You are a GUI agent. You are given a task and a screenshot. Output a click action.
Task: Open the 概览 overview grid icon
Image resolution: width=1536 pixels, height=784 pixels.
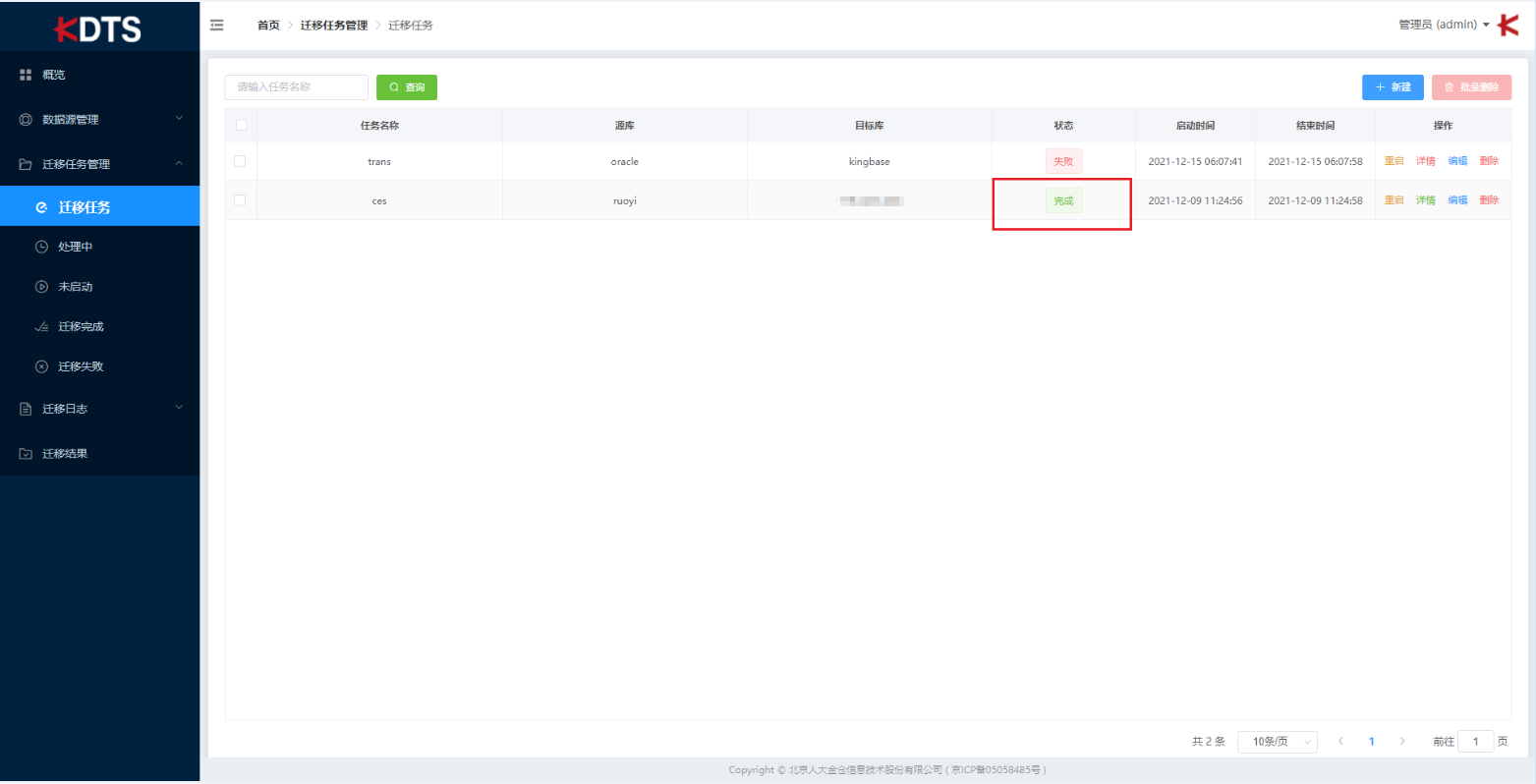(x=27, y=75)
